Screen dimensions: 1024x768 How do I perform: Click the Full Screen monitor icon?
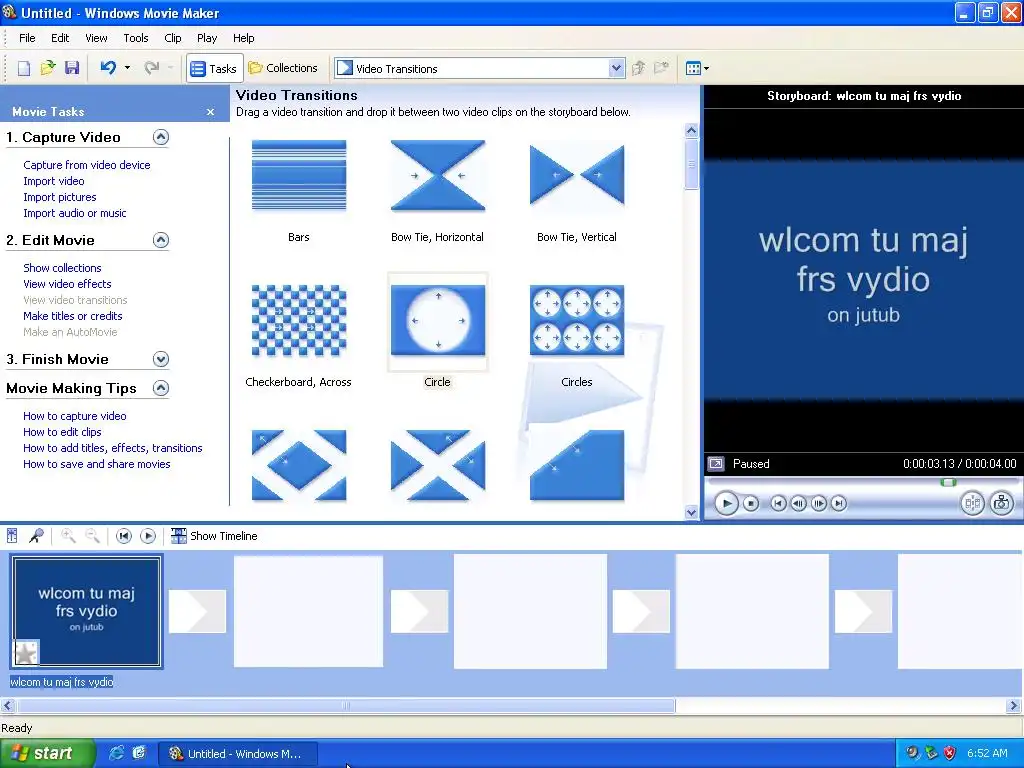(x=716, y=464)
